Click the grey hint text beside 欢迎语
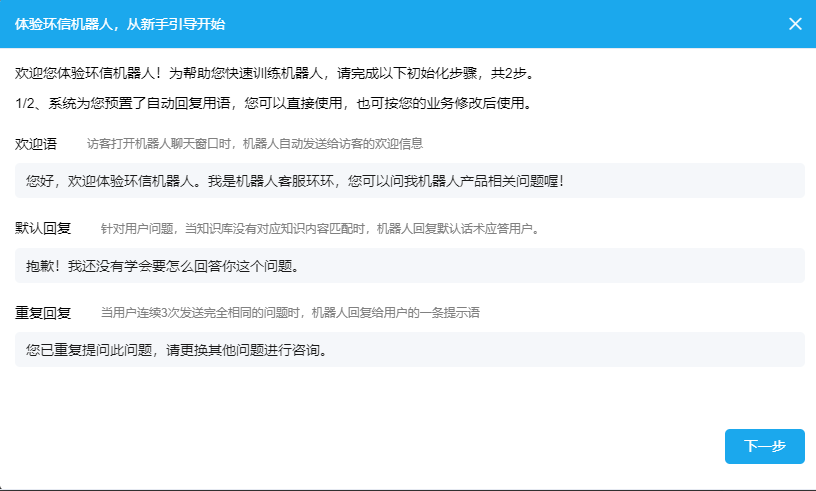 (x=255, y=144)
